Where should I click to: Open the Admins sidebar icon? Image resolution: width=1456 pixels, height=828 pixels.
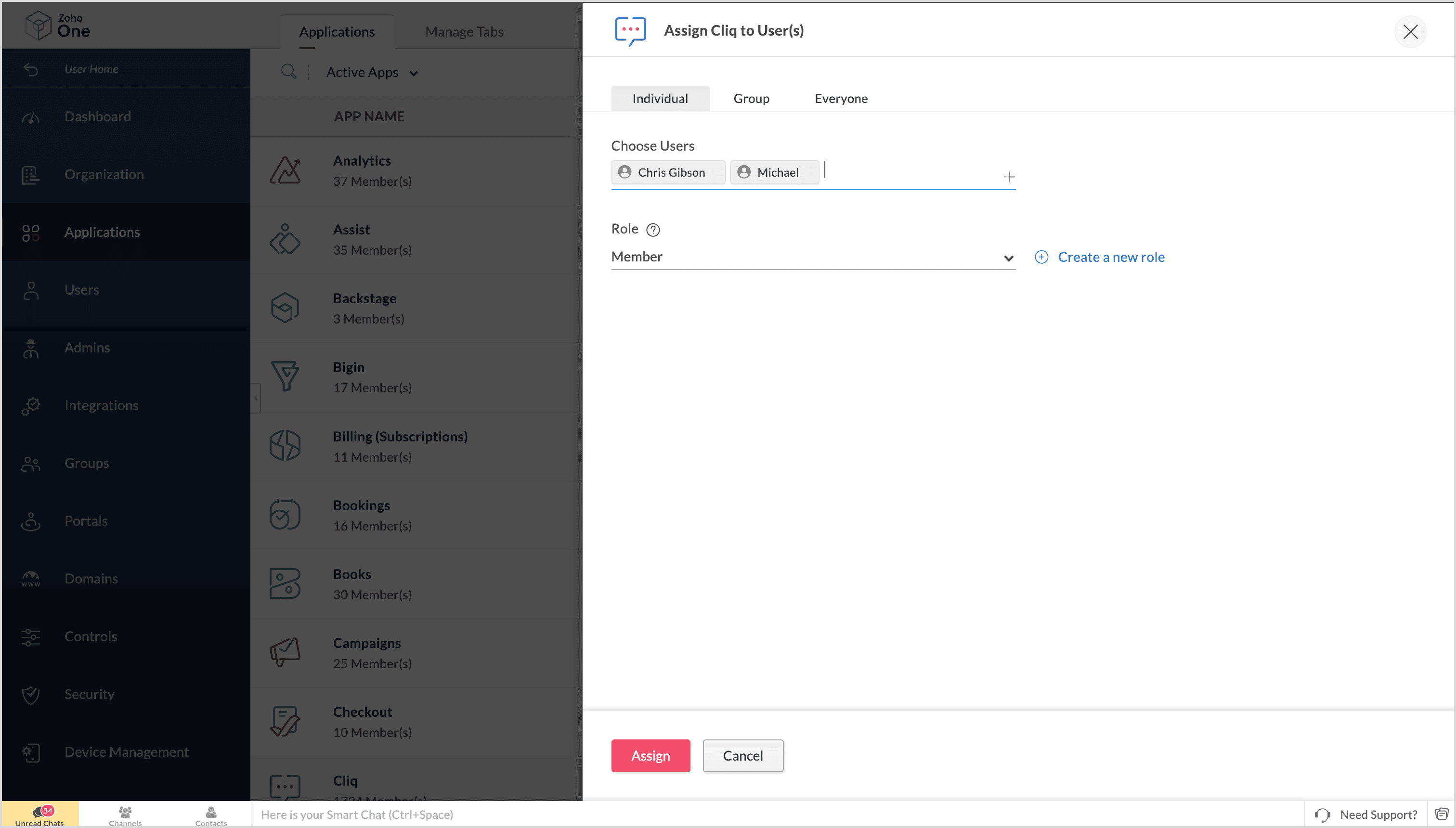31,348
